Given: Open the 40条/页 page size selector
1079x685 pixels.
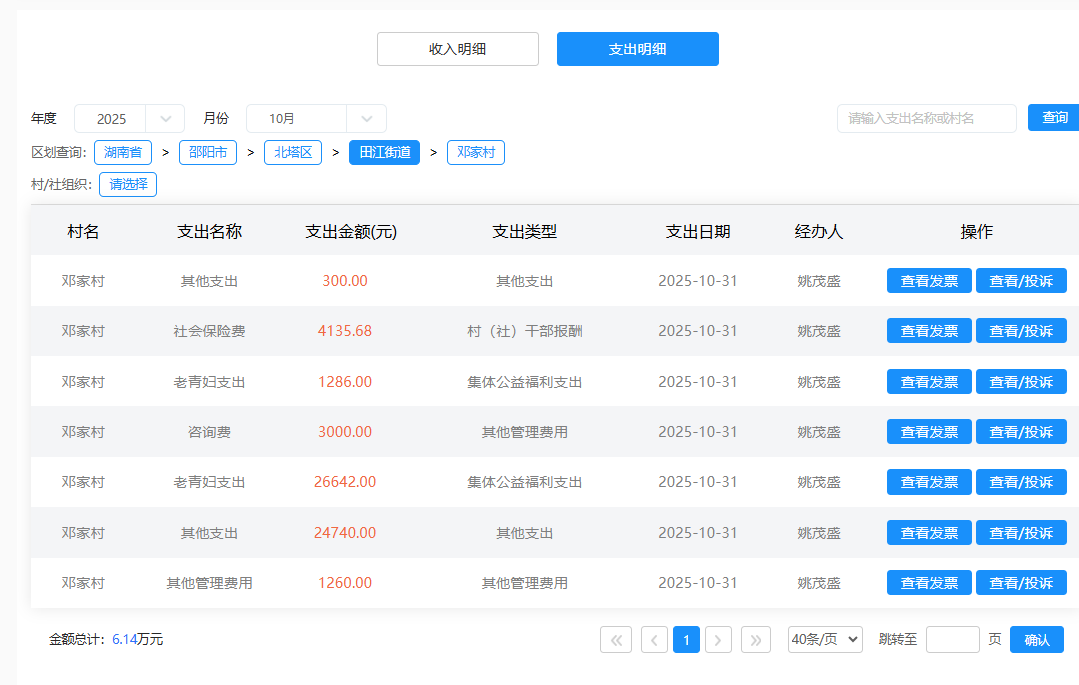Looking at the screenshot, I should click(x=825, y=639).
